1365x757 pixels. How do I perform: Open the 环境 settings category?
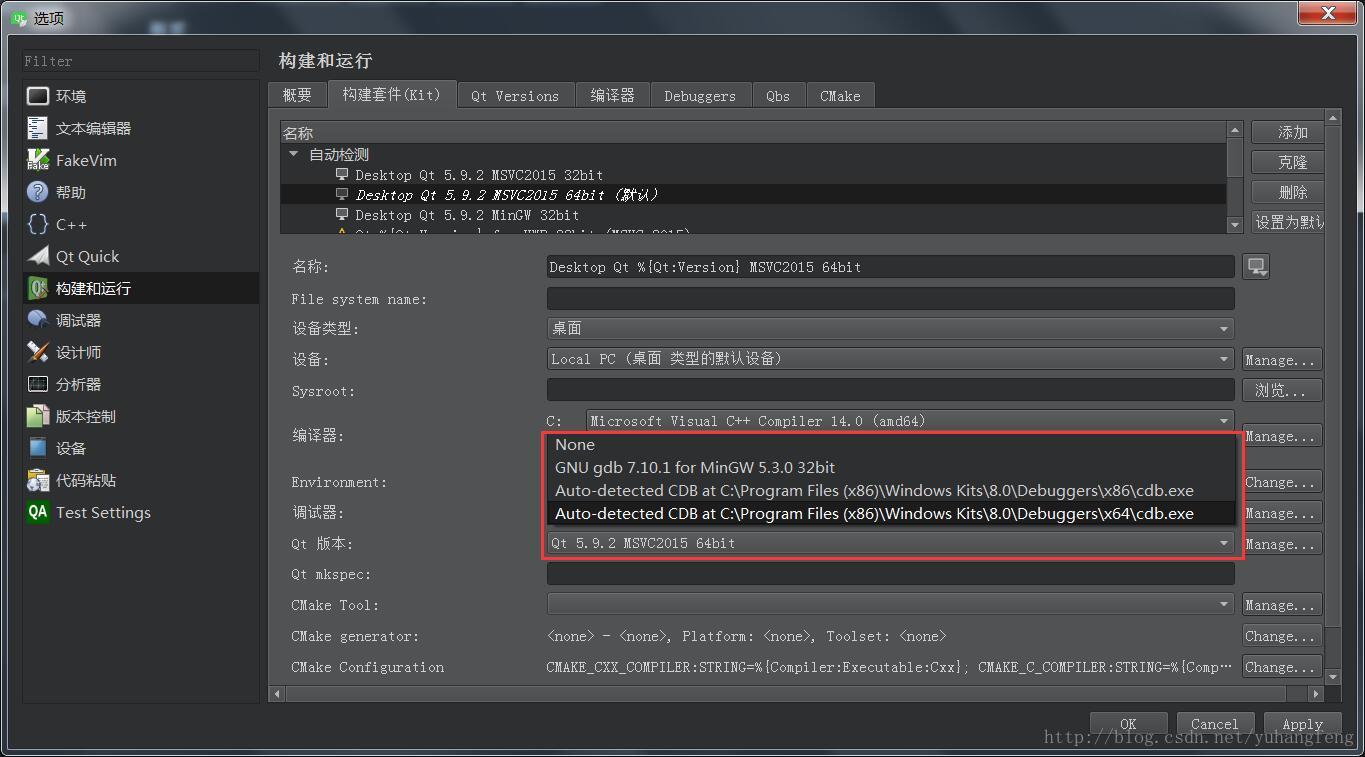point(140,96)
